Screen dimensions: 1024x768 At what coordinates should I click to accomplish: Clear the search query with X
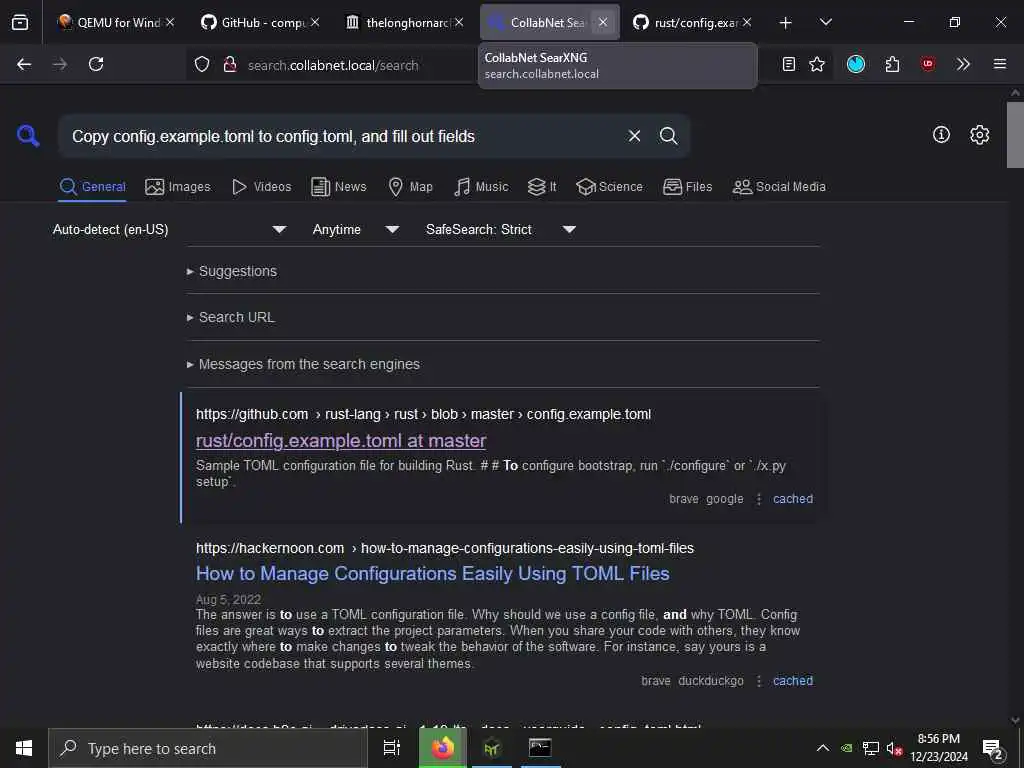[x=634, y=136]
